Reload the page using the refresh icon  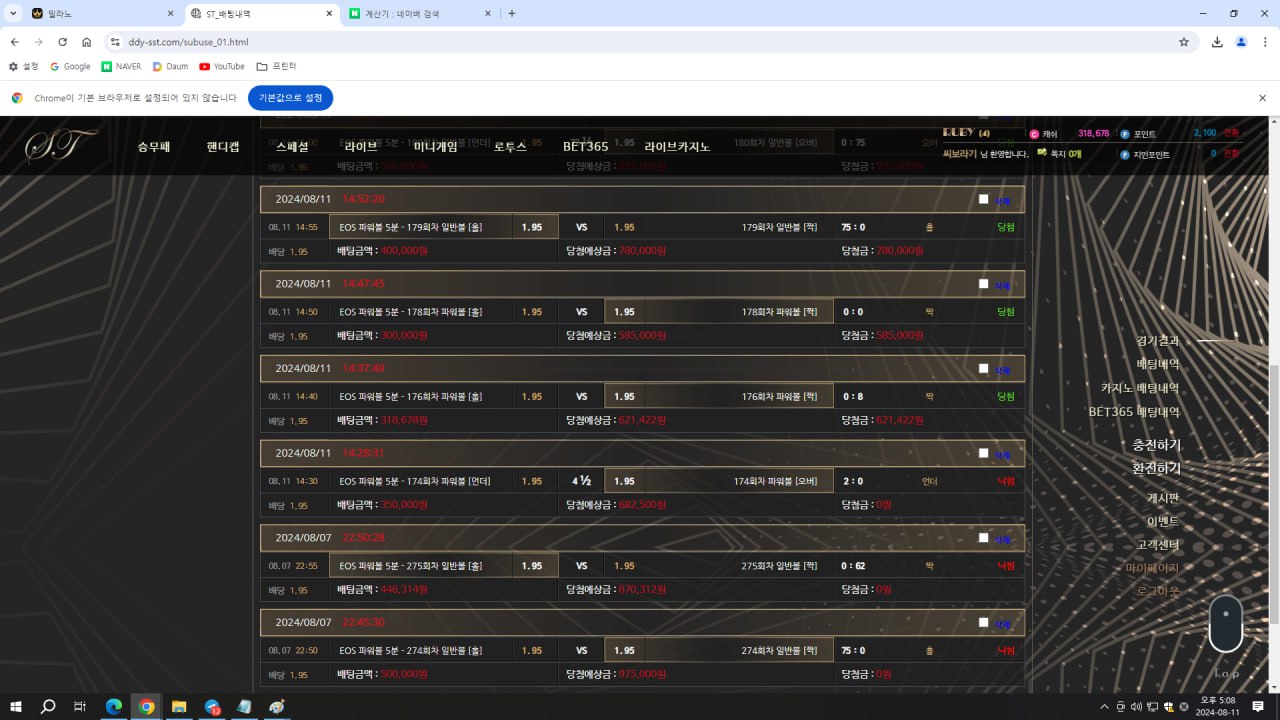pyautogui.click(x=62, y=42)
